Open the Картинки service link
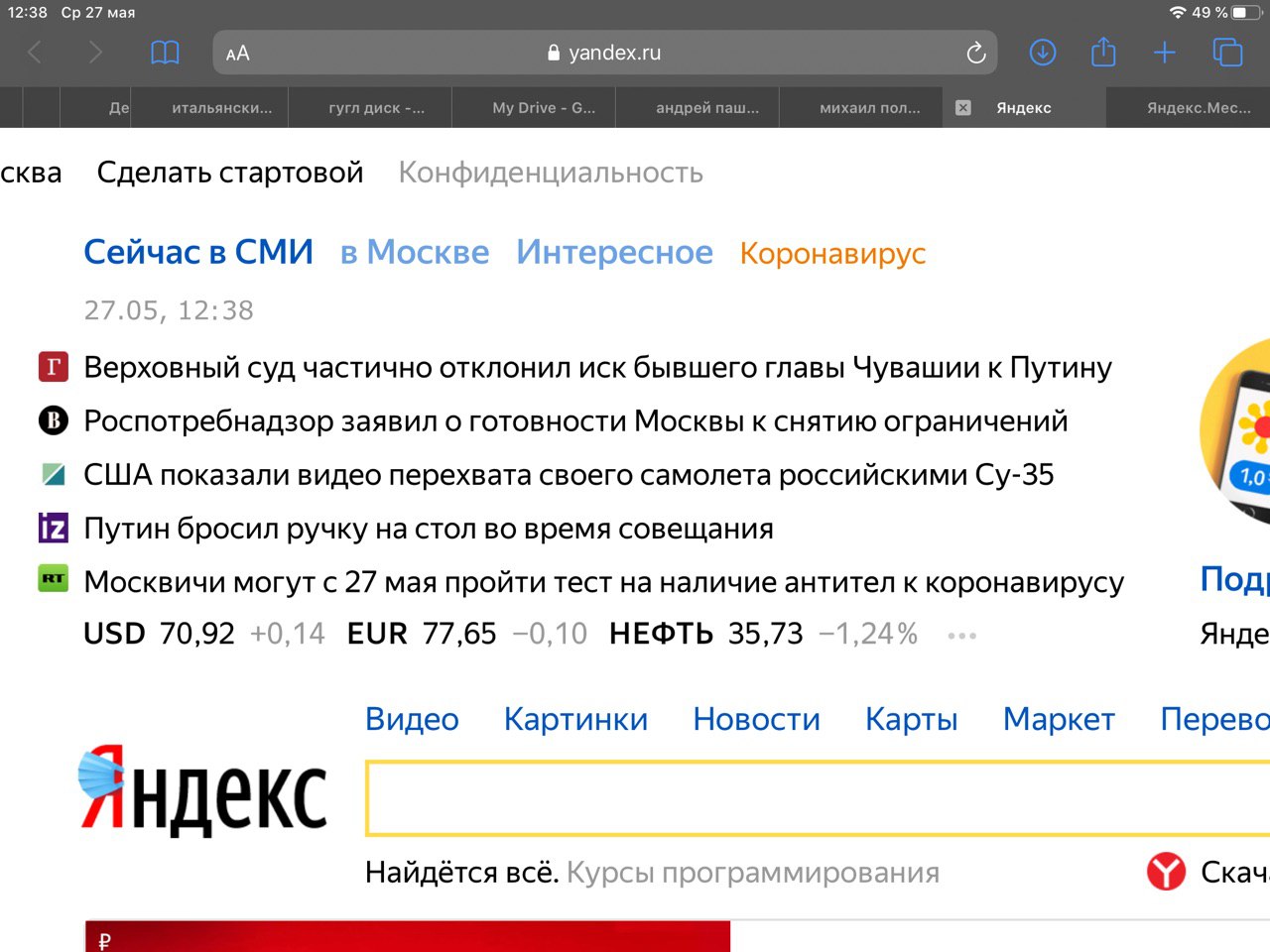 pos(575,719)
